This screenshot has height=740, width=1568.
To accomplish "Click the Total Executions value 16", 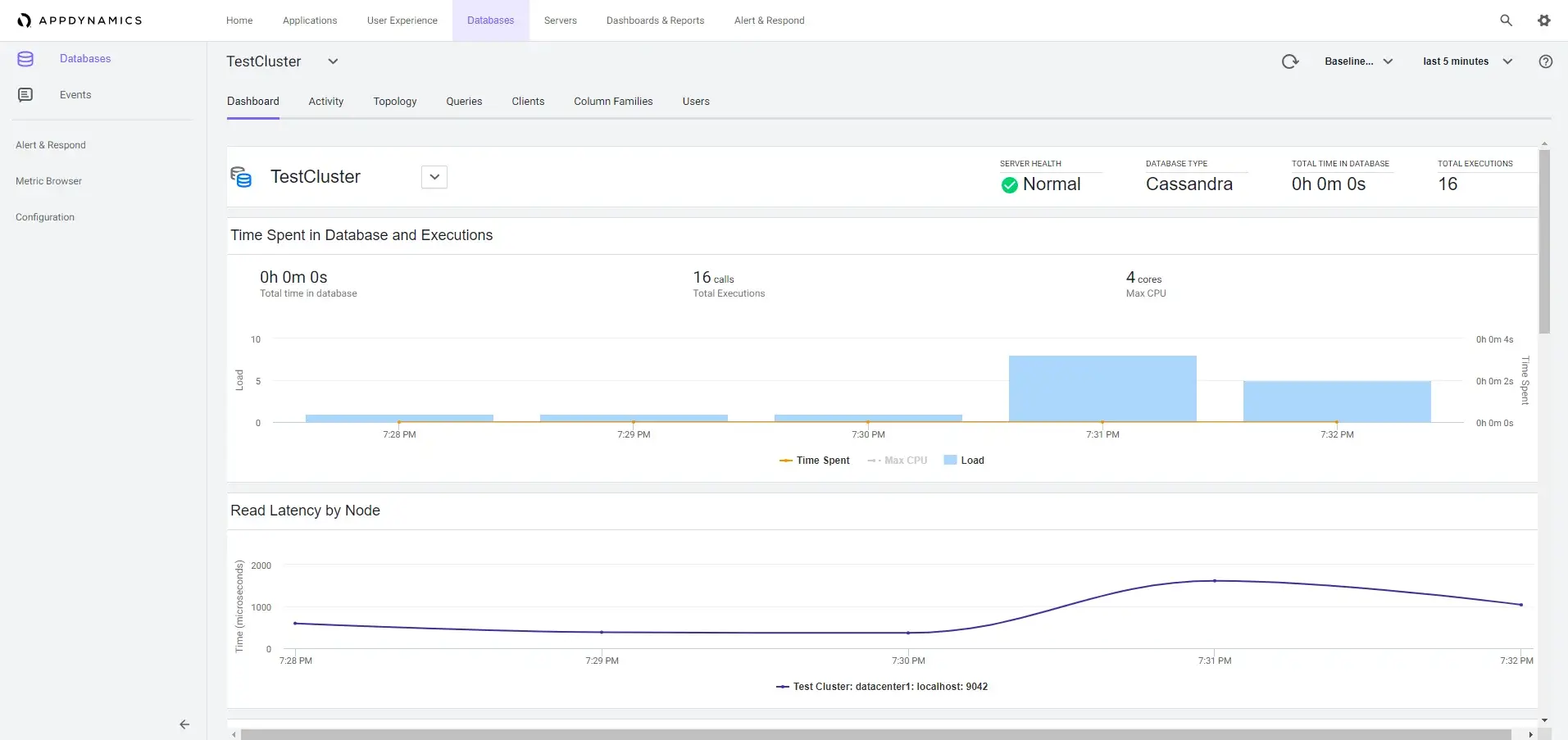I will [1448, 184].
